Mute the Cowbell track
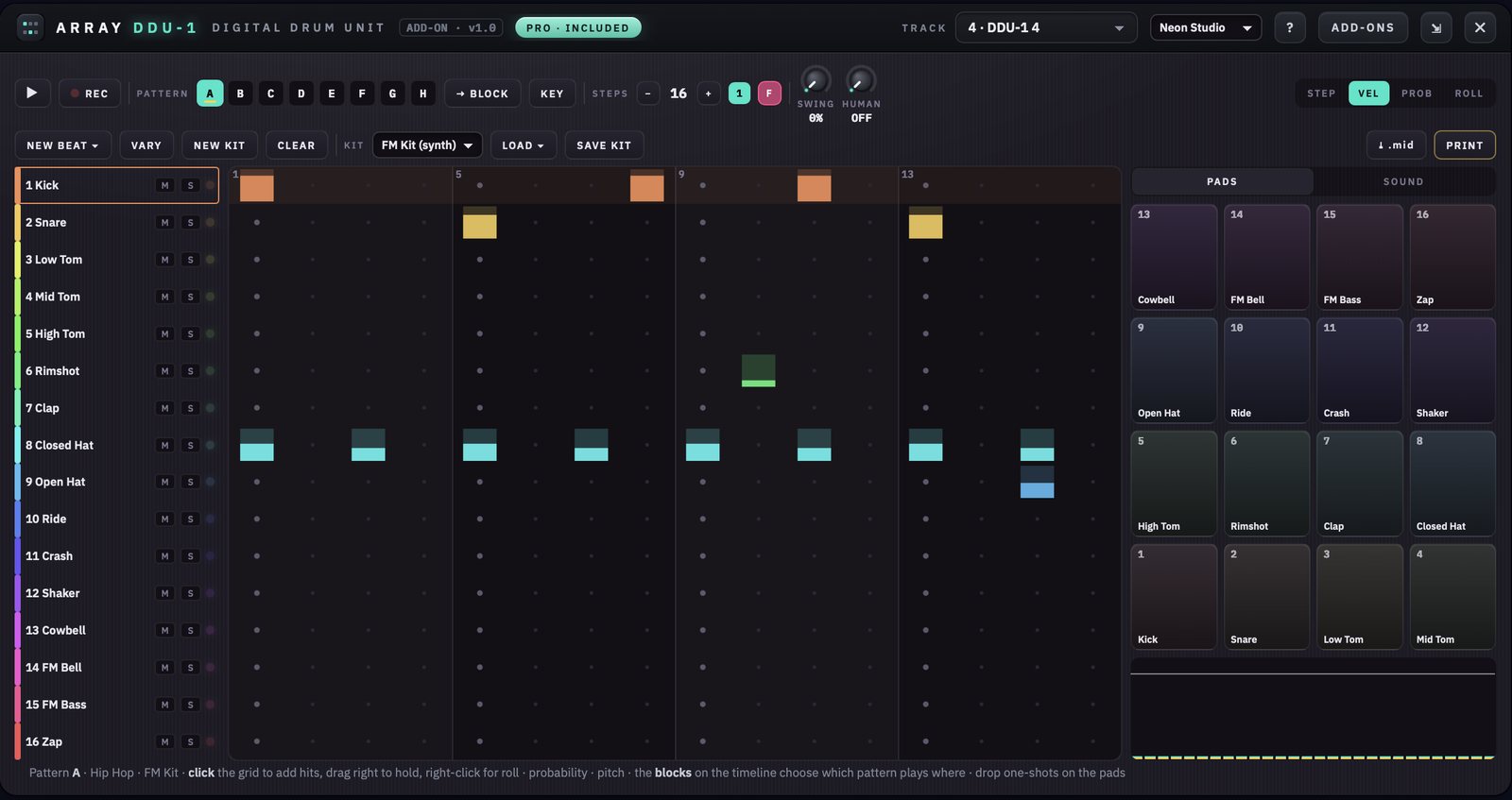 click(165, 630)
